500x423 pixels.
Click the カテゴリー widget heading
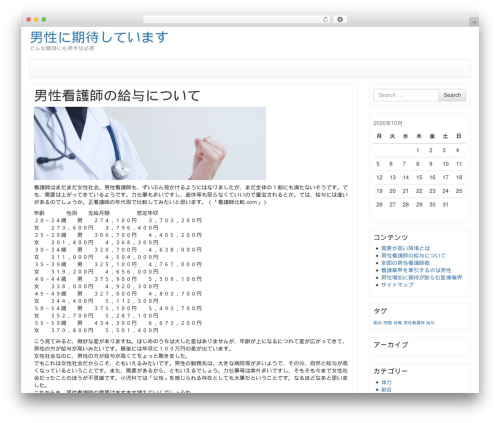pos(390,371)
